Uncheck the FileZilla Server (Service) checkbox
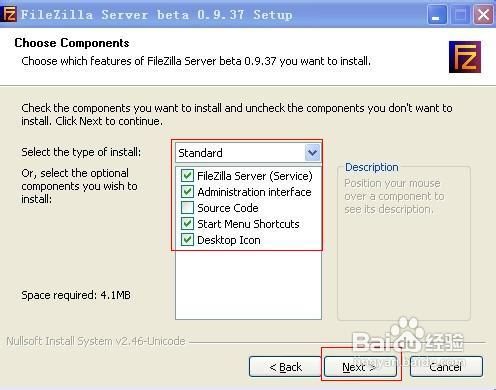496x390 pixels. click(187, 175)
